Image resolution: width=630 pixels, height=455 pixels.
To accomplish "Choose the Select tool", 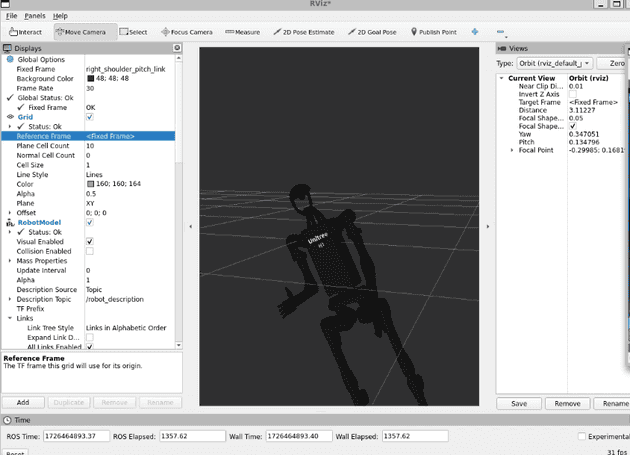I will [x=133, y=32].
